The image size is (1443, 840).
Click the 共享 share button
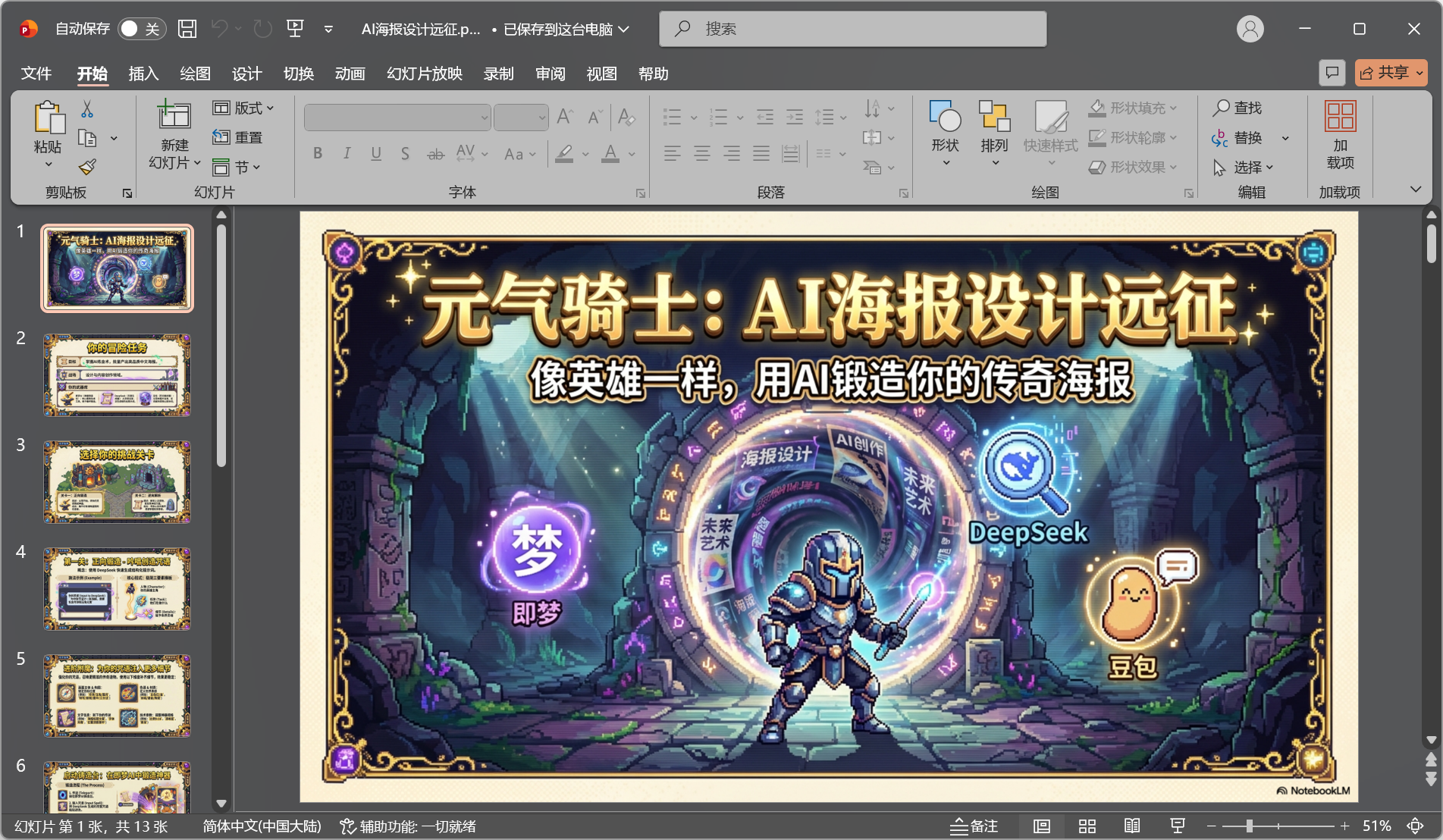(1391, 73)
